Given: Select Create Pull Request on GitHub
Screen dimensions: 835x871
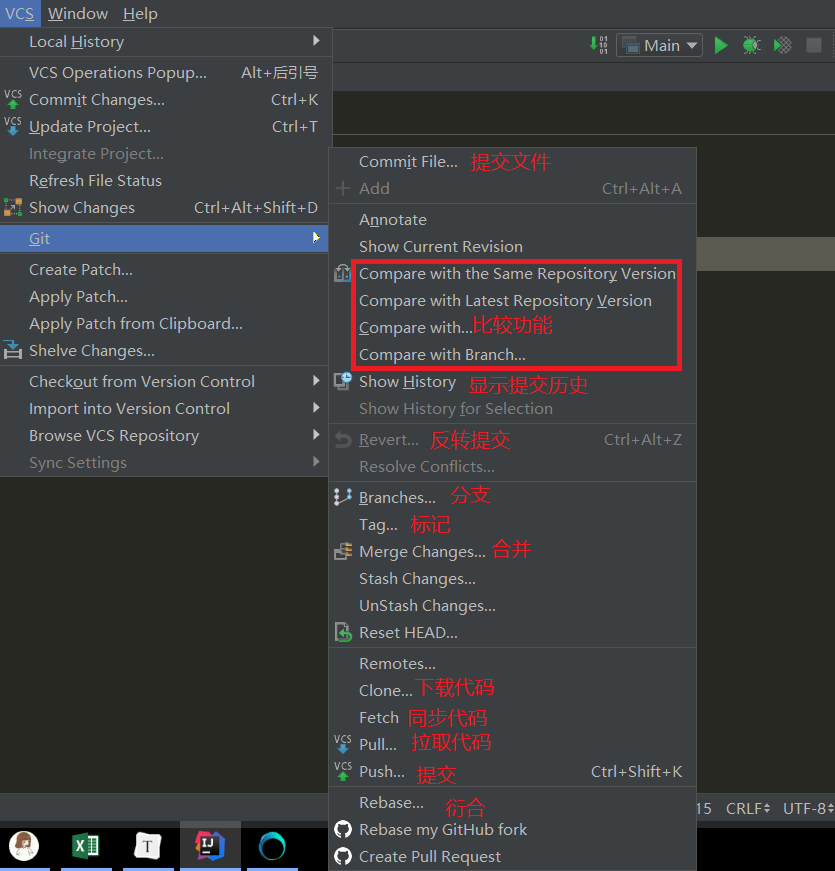Looking at the screenshot, I should (x=430, y=856).
